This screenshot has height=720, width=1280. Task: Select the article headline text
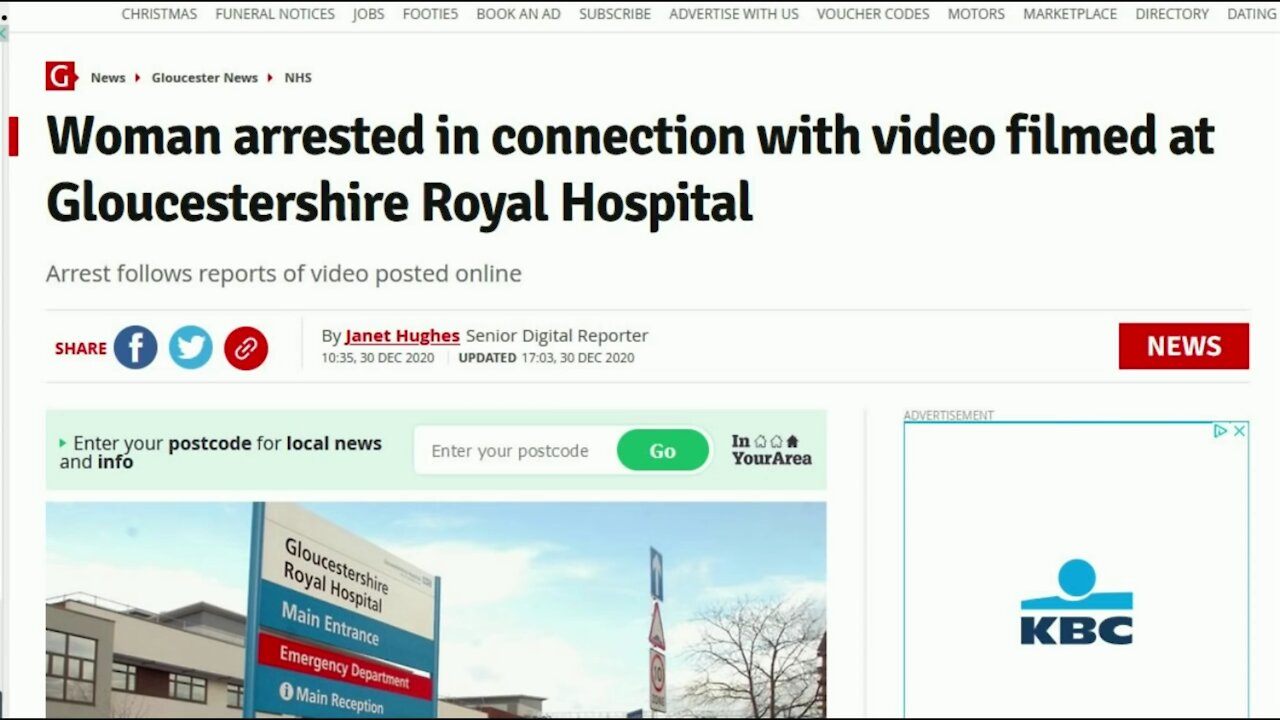tap(630, 169)
